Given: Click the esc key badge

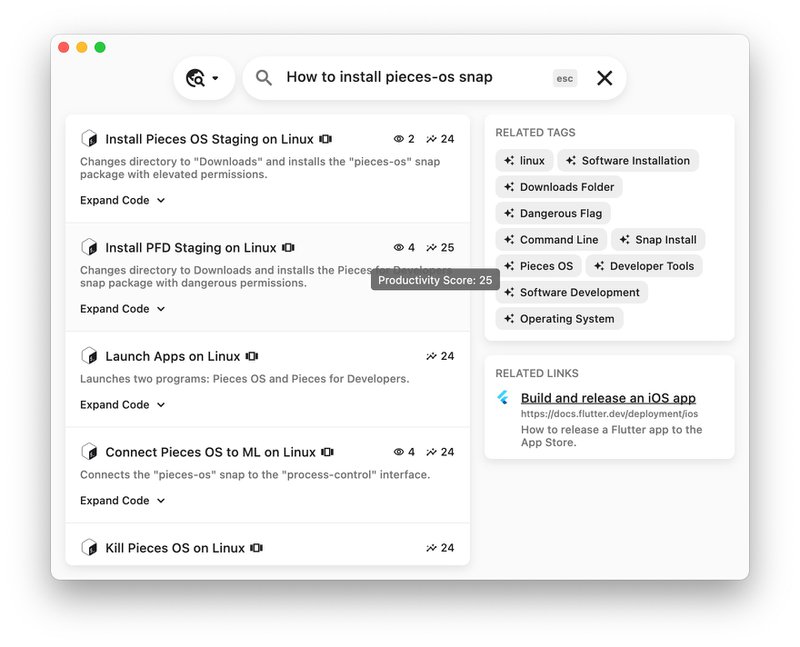Looking at the screenshot, I should (x=564, y=79).
